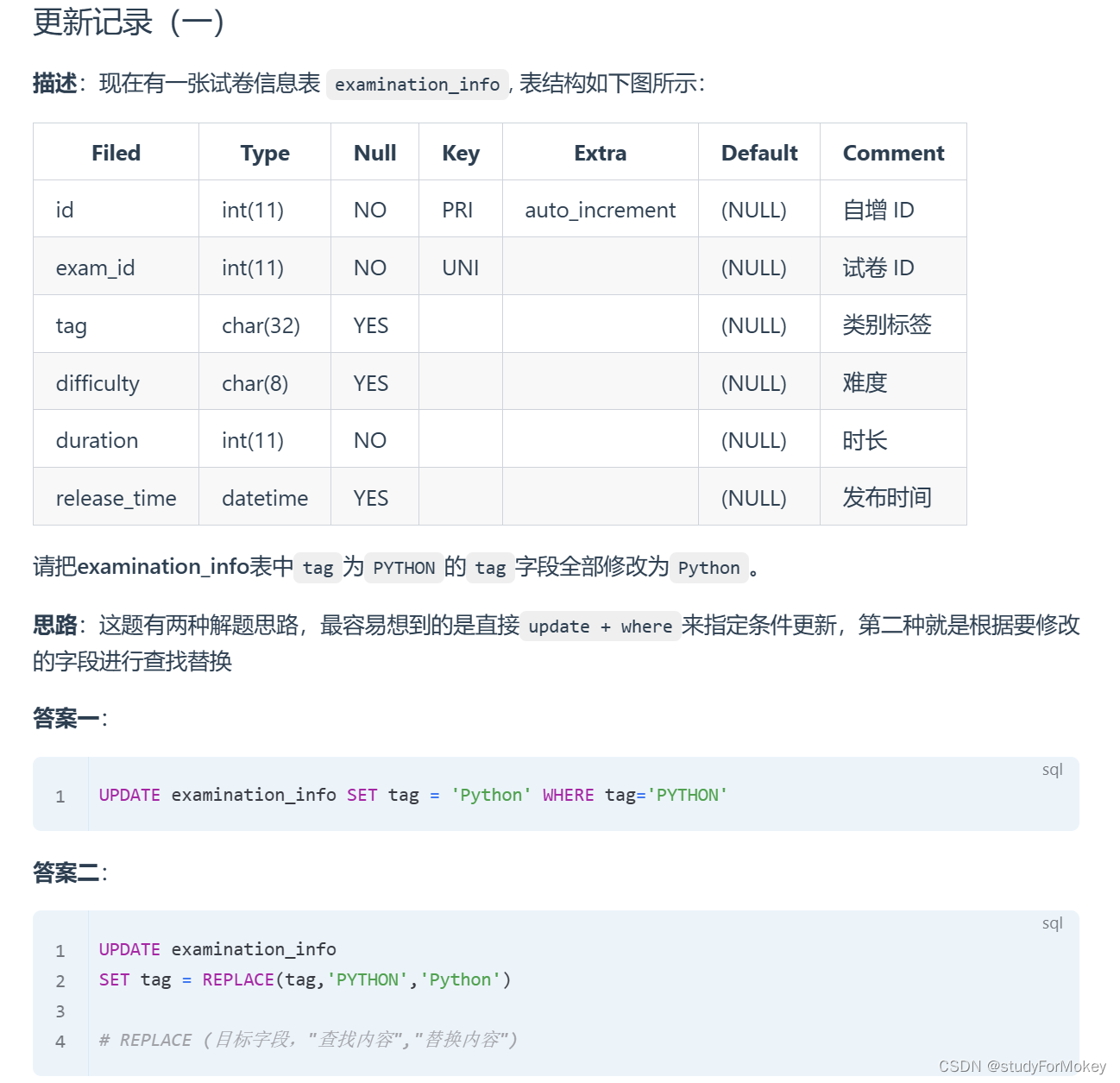Screen dimensions: 1120x1083
Task: Click the PYTHON inline code tag
Action: pos(403,568)
